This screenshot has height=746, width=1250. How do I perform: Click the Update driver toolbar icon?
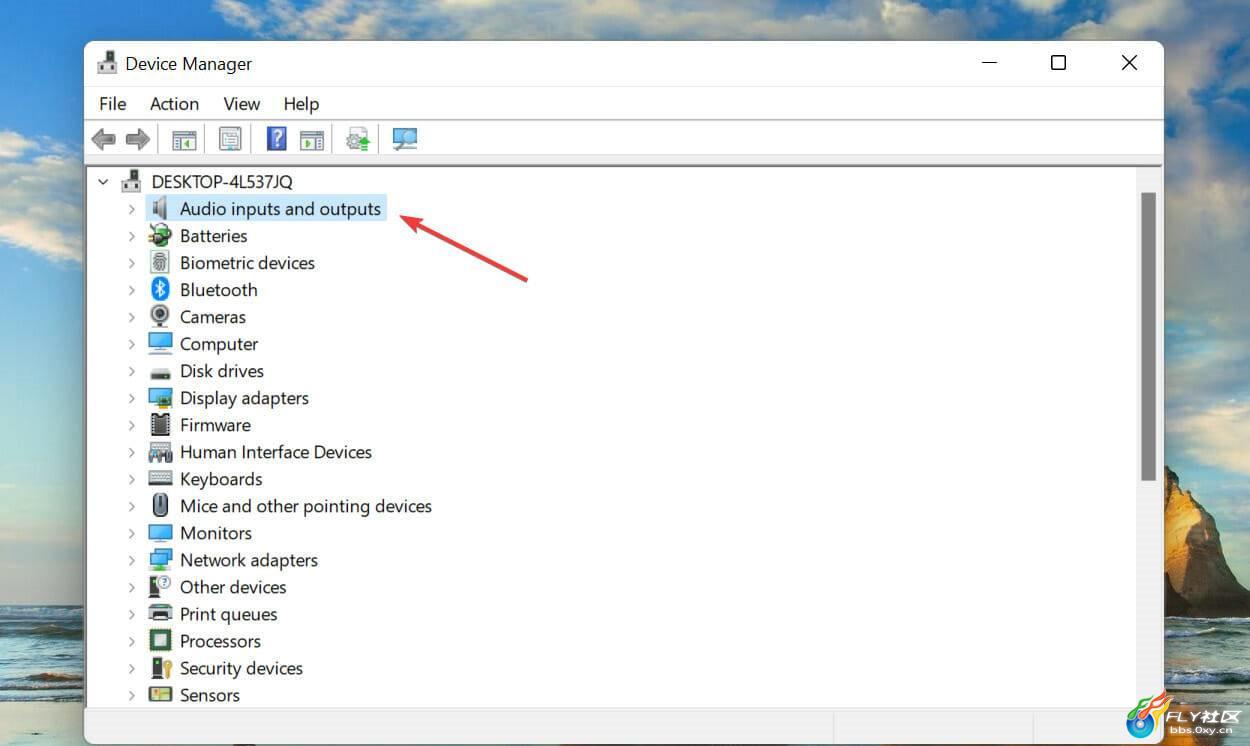click(x=358, y=139)
